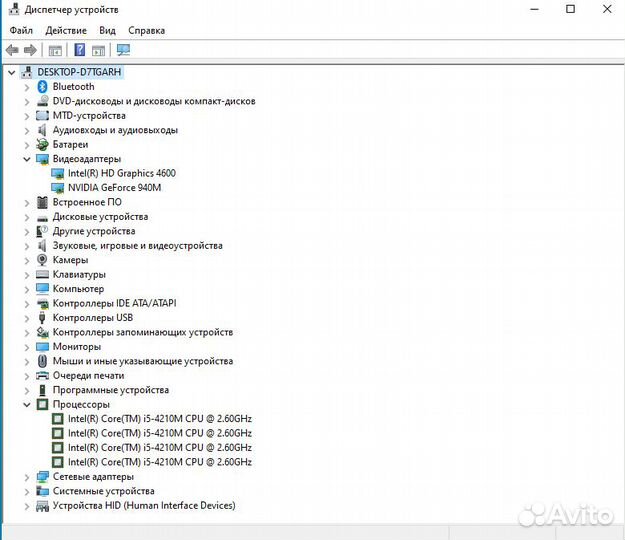Click the Устройства HID icon
625x540 pixels.
click(42, 506)
